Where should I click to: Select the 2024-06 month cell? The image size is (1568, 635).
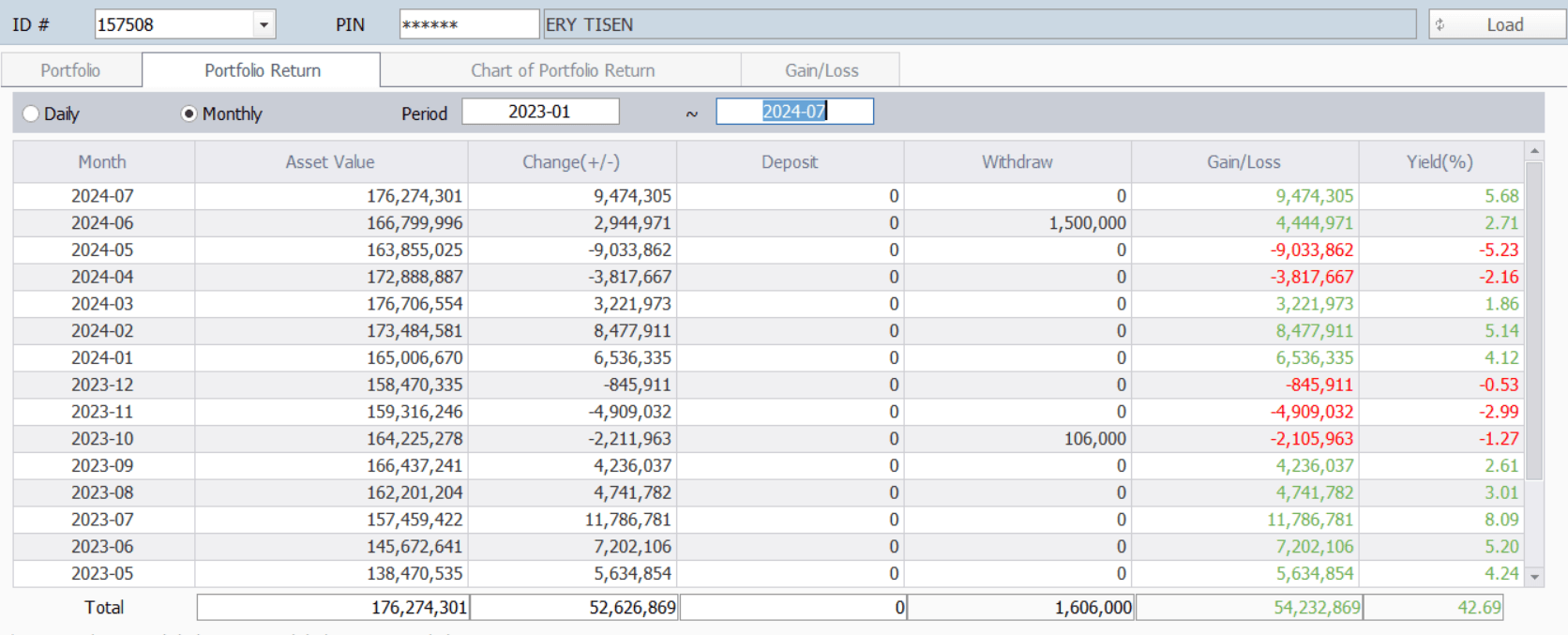[x=102, y=223]
